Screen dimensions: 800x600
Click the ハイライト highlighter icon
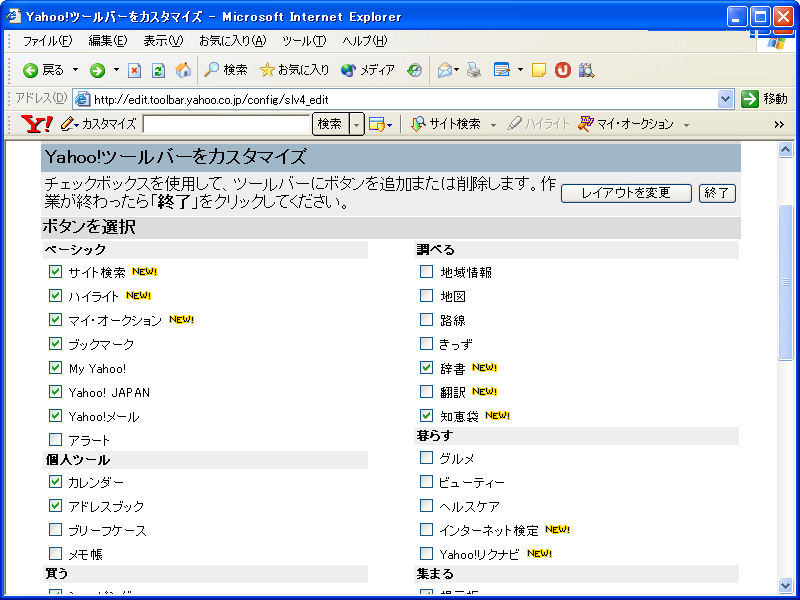(x=514, y=124)
